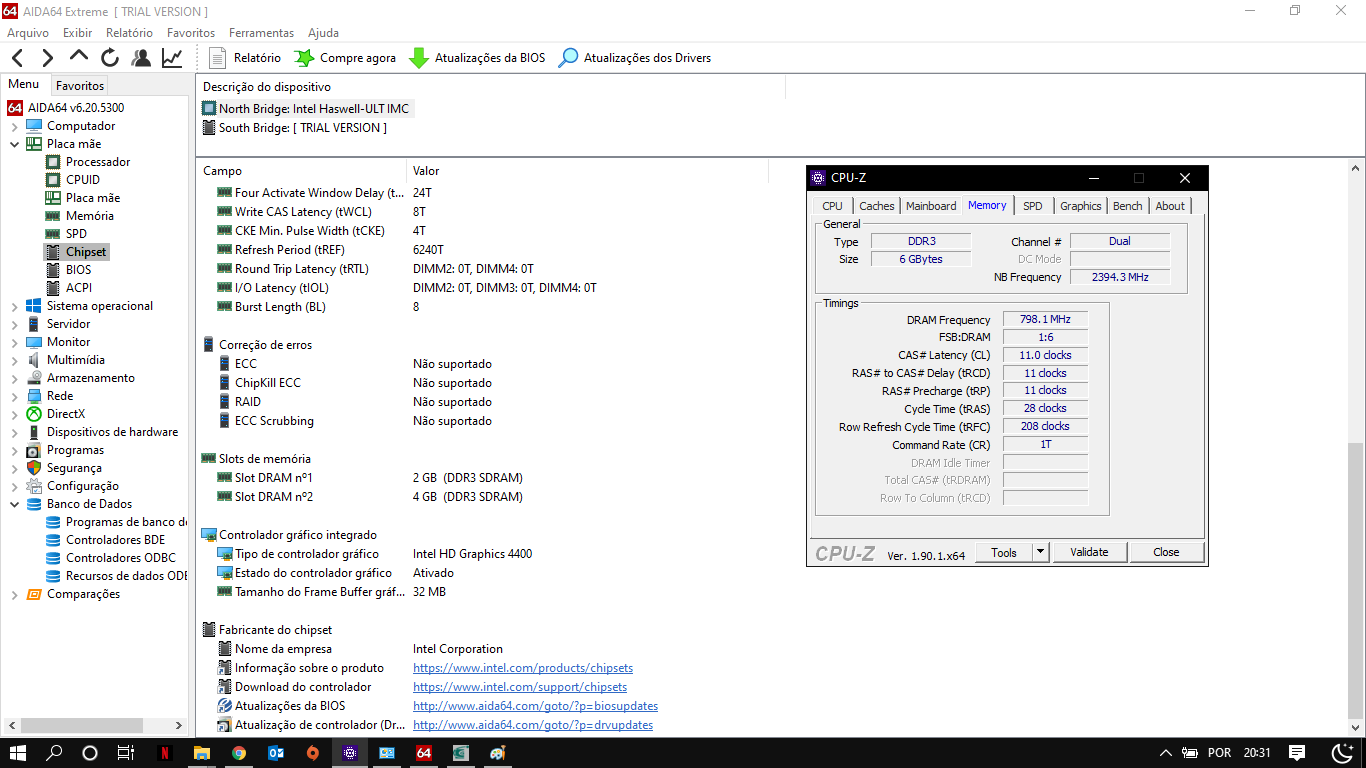Open the Ferramentas menu

click(261, 33)
